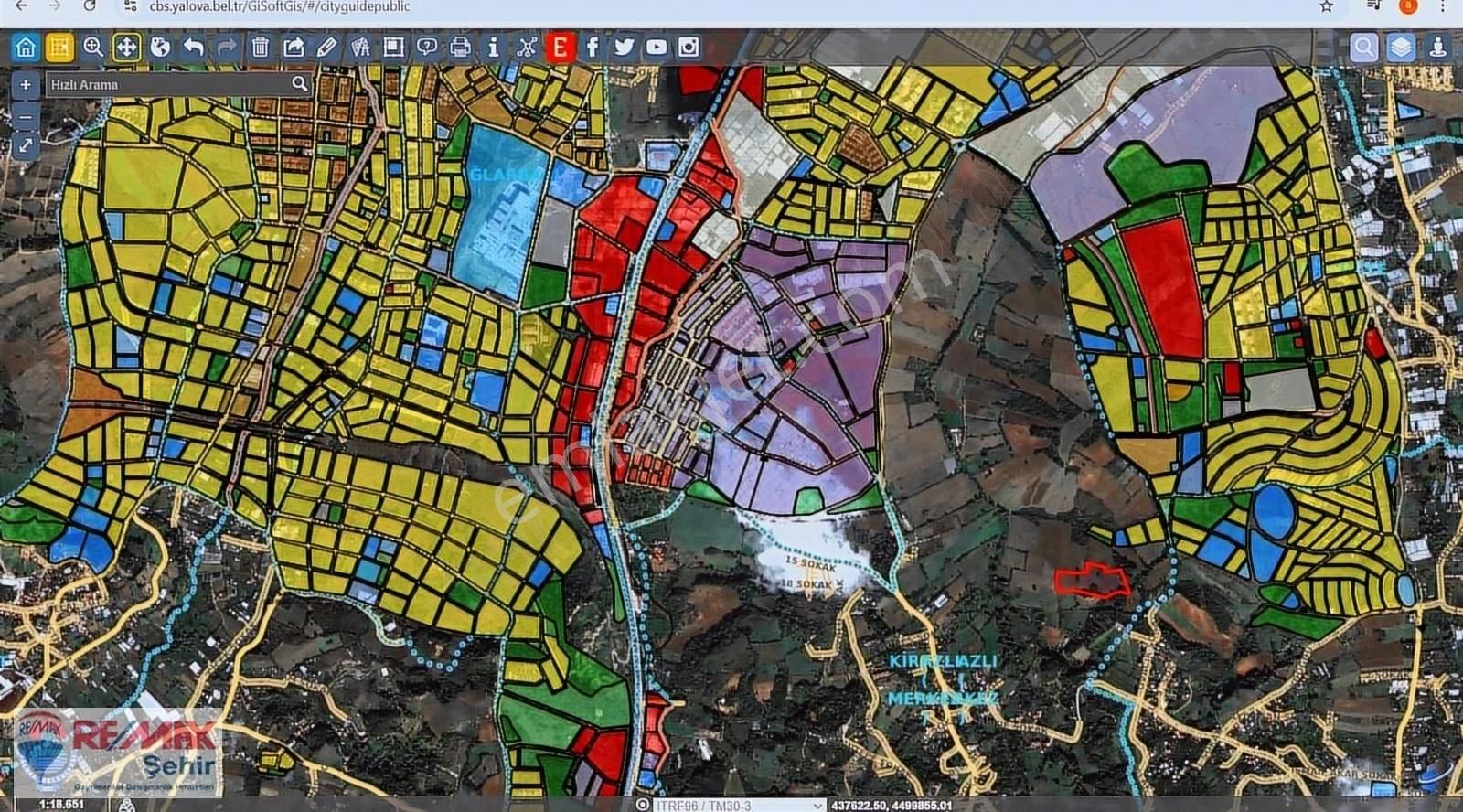Open the layers panel icon
The height and width of the screenshot is (812, 1463).
pyautogui.click(x=1400, y=48)
